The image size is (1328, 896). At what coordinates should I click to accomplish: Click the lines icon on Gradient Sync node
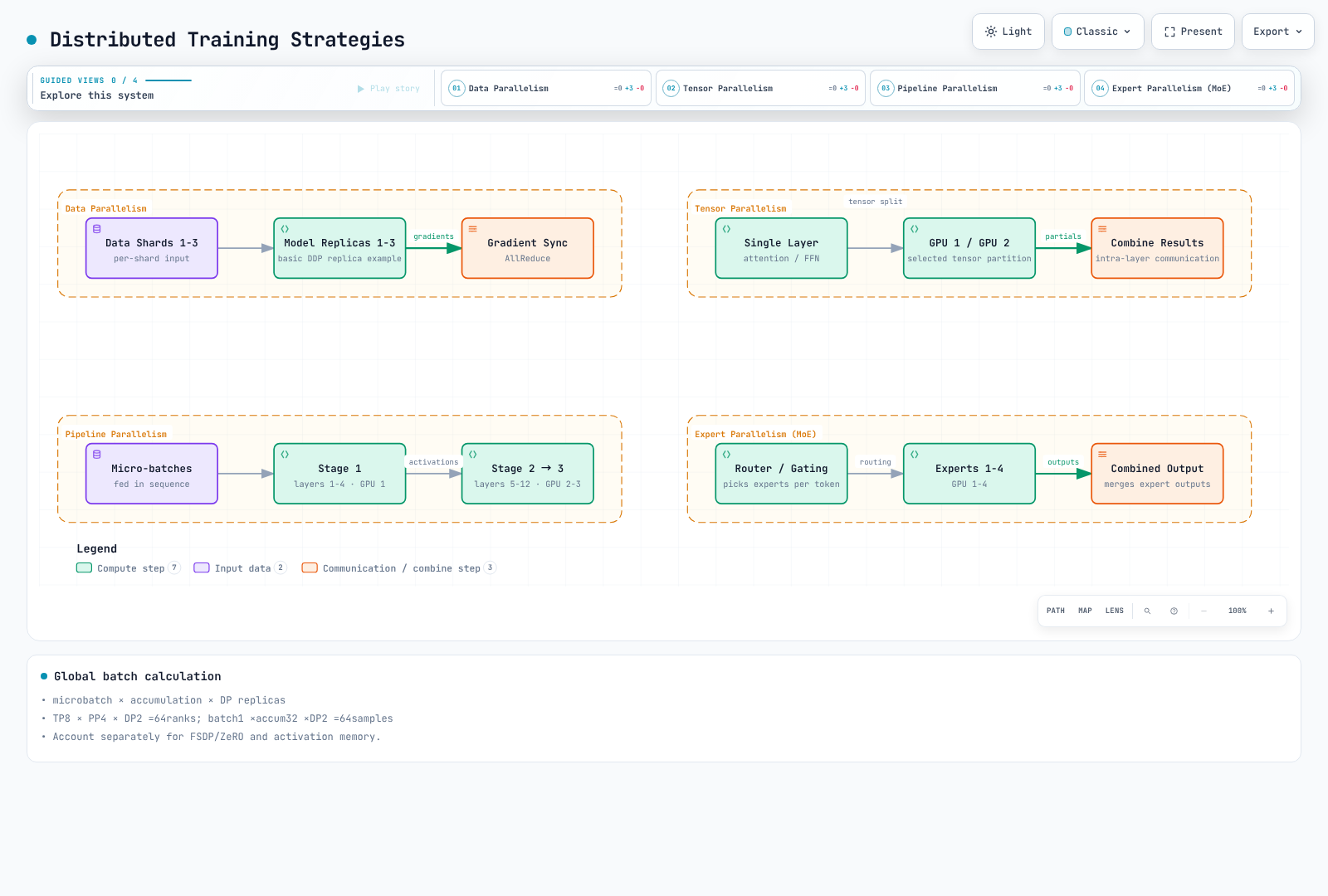pos(473,229)
